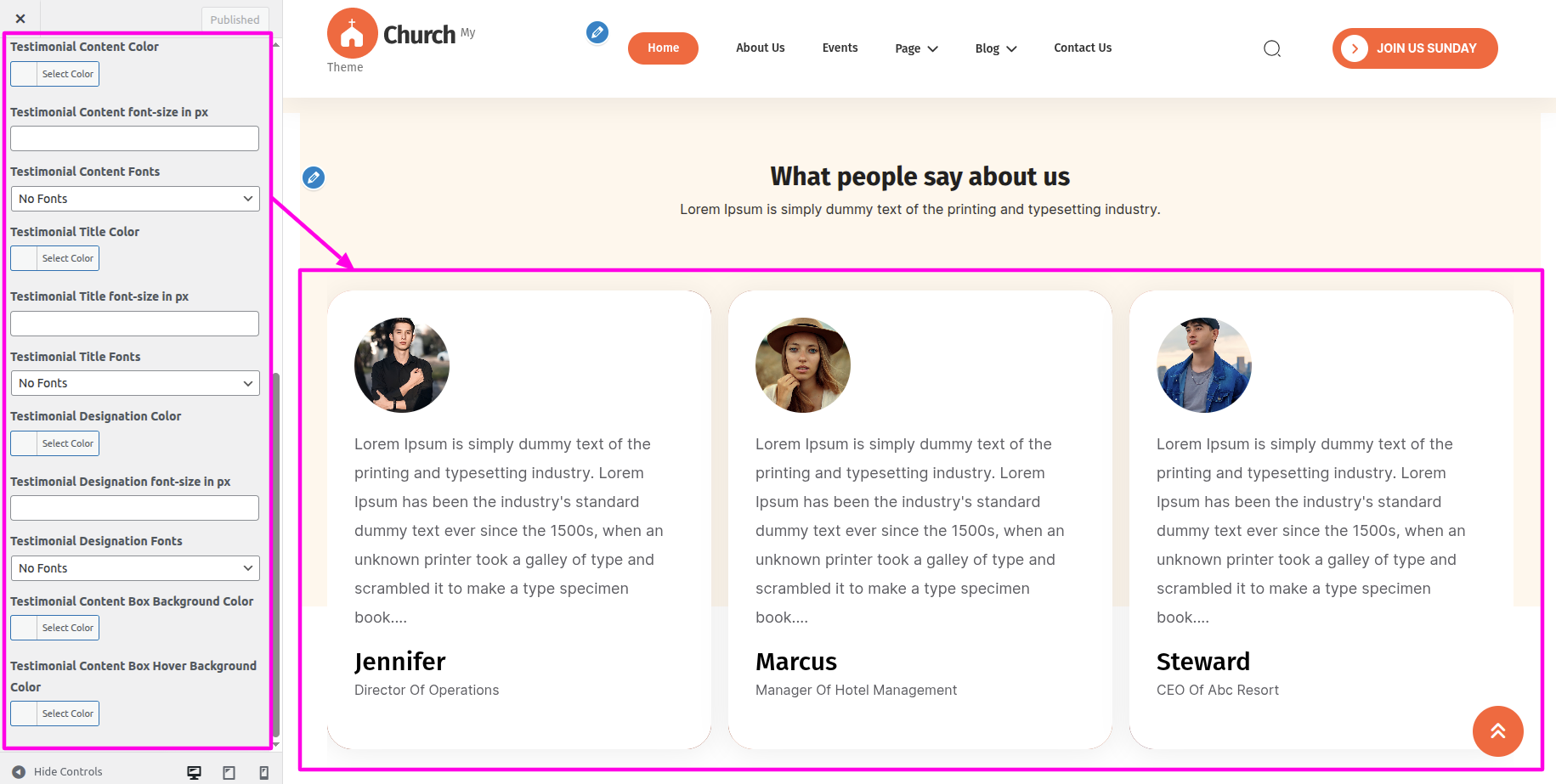This screenshot has height=784, width=1556.
Task: Click the edit pencil beside the testimonials heading
Action: point(314,178)
